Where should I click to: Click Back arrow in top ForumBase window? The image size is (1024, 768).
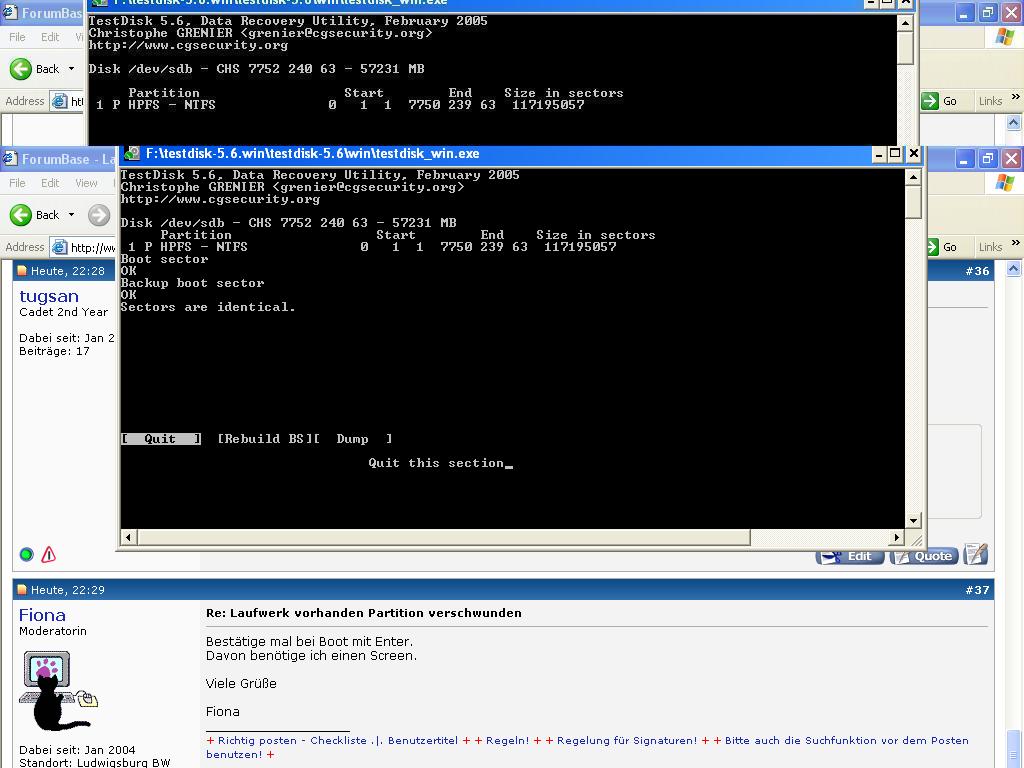(x=21, y=69)
